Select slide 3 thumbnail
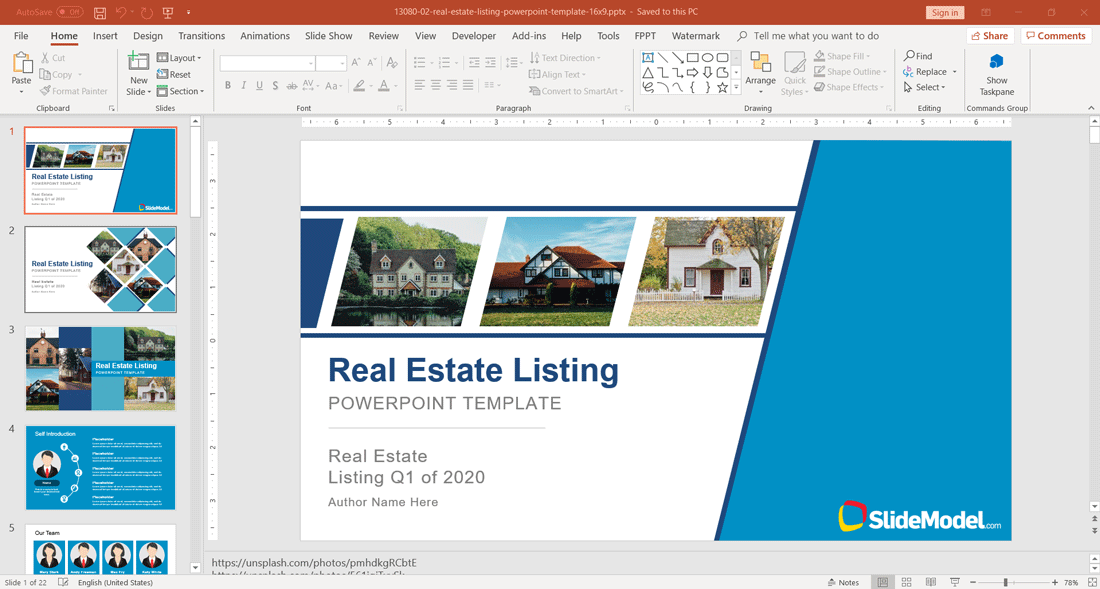Viewport: 1100px width, 589px height. (100, 369)
